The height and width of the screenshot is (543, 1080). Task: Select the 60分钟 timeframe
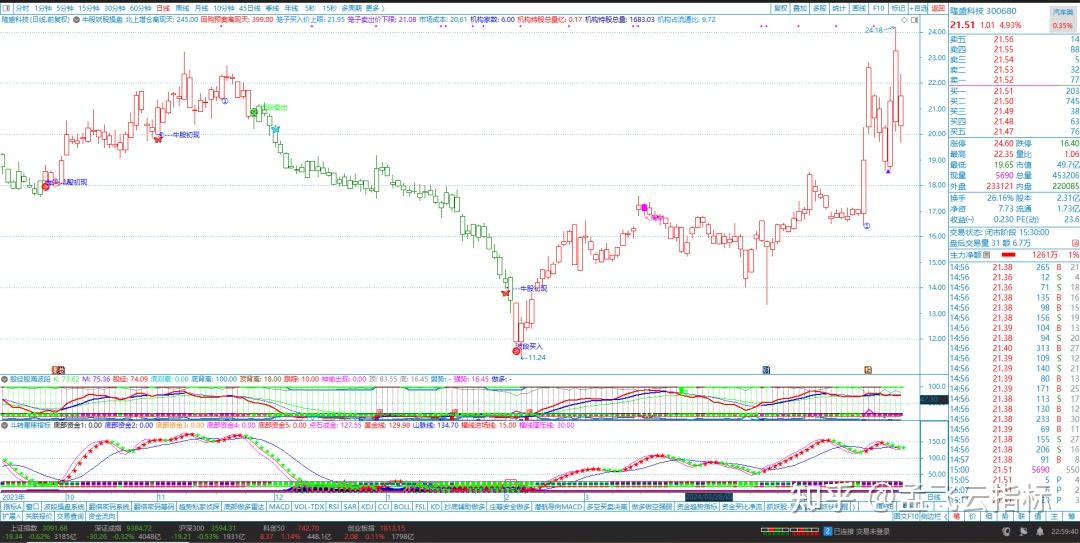tap(140, 7)
